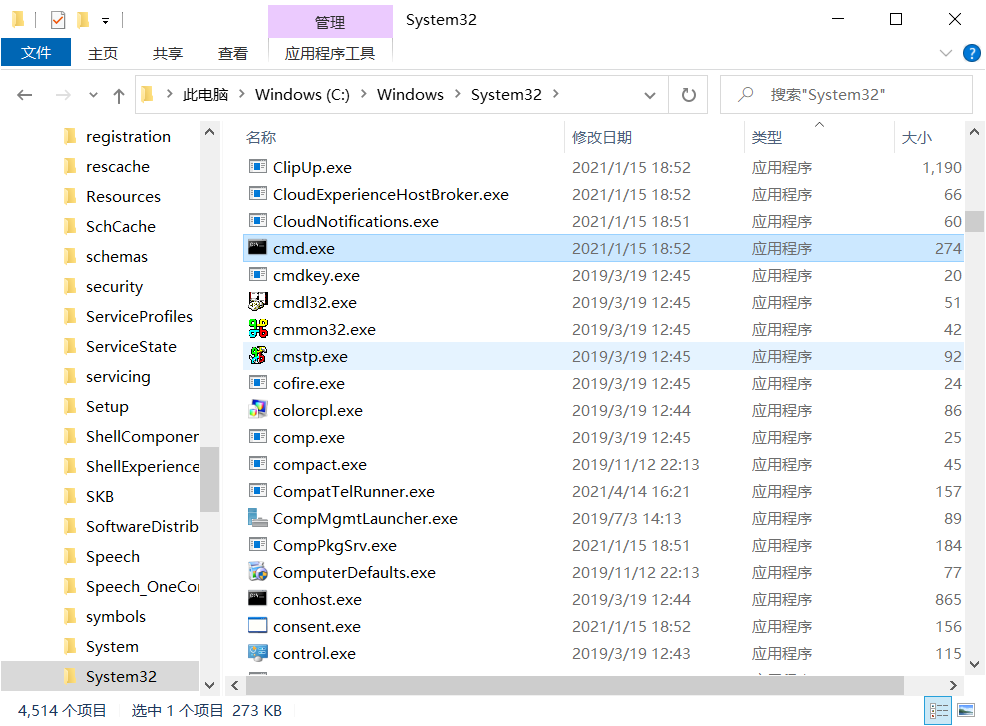
Task: Open the quick access toolbar customize dropdown
Action: pyautogui.click(x=106, y=21)
